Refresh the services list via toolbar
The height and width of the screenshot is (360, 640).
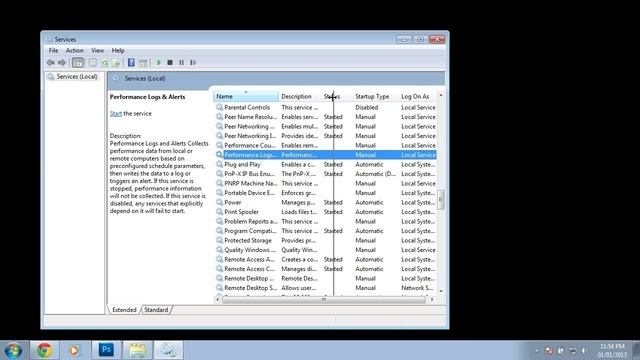click(104, 62)
